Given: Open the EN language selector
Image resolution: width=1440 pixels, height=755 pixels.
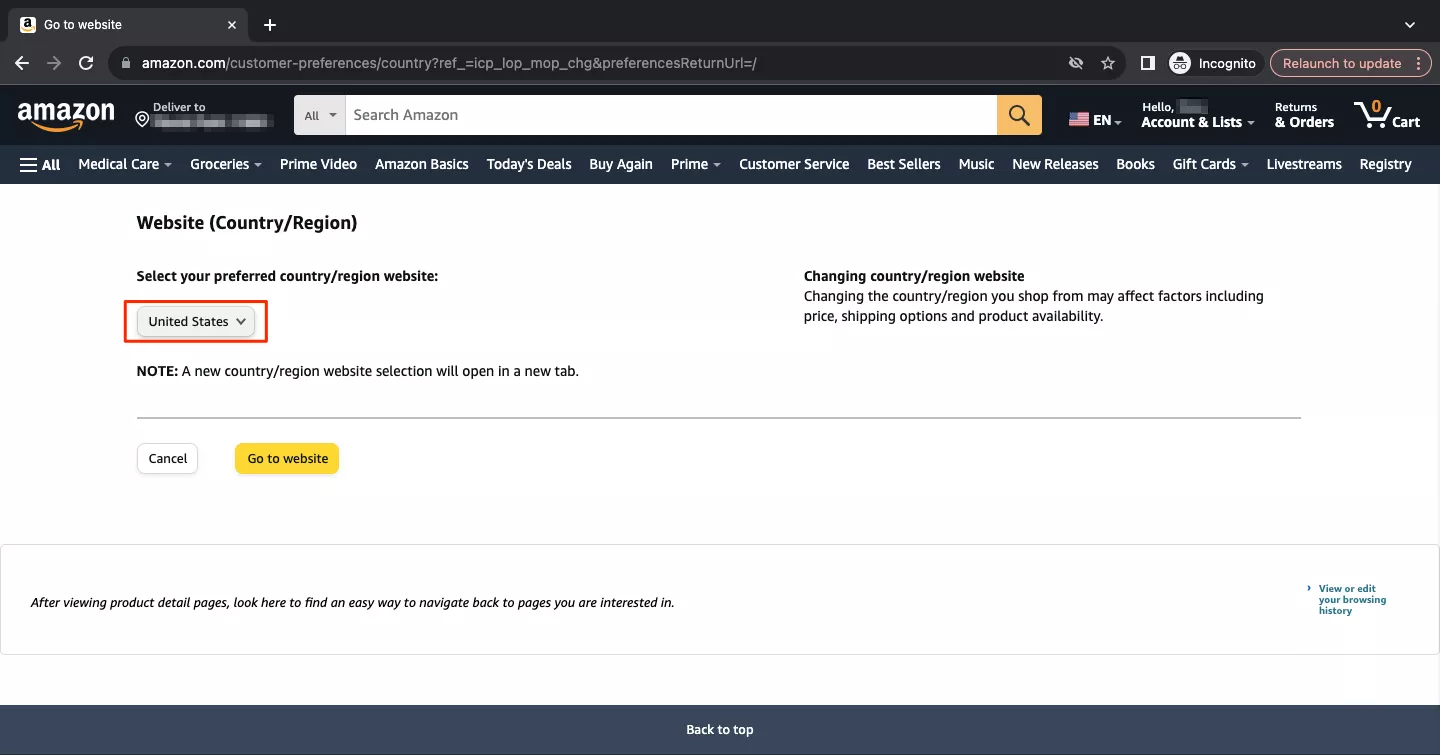Looking at the screenshot, I should [1095, 120].
